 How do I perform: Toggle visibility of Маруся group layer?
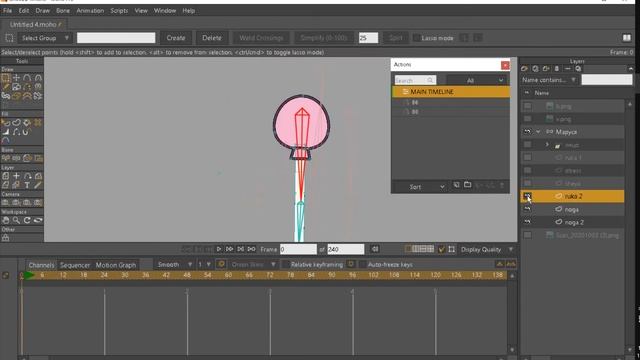527,131
